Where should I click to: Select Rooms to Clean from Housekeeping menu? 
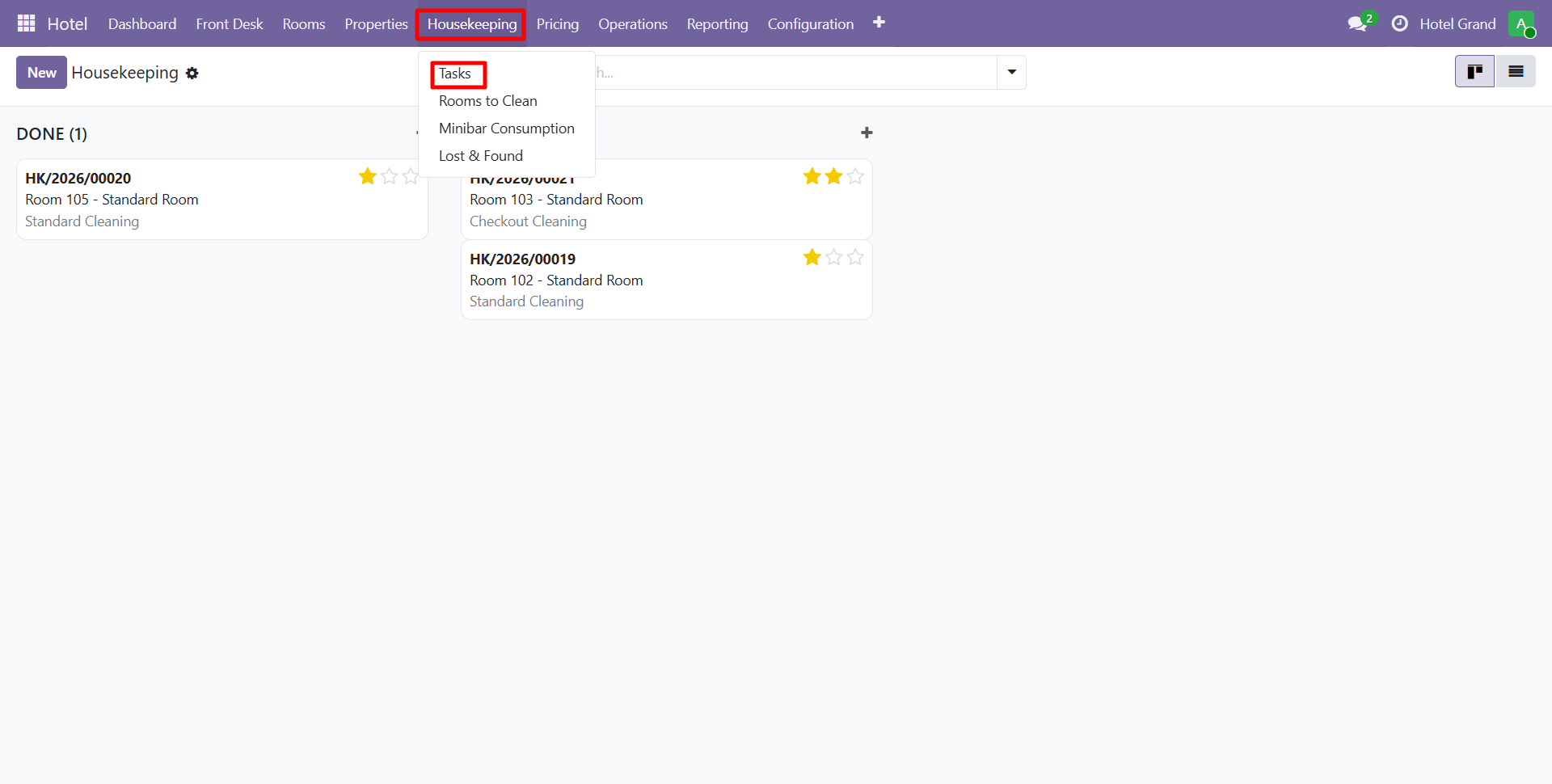(x=487, y=100)
